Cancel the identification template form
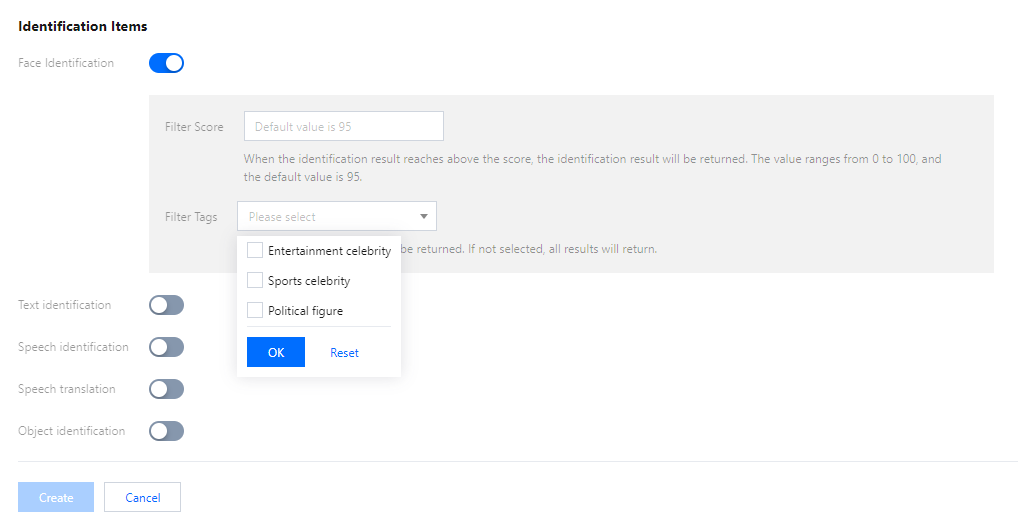This screenshot has width=1028, height=524. (x=142, y=497)
